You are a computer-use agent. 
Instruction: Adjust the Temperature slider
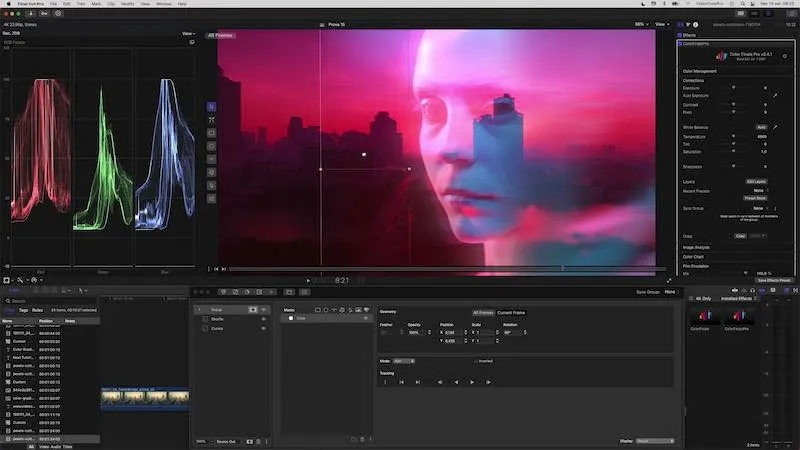(x=735, y=136)
